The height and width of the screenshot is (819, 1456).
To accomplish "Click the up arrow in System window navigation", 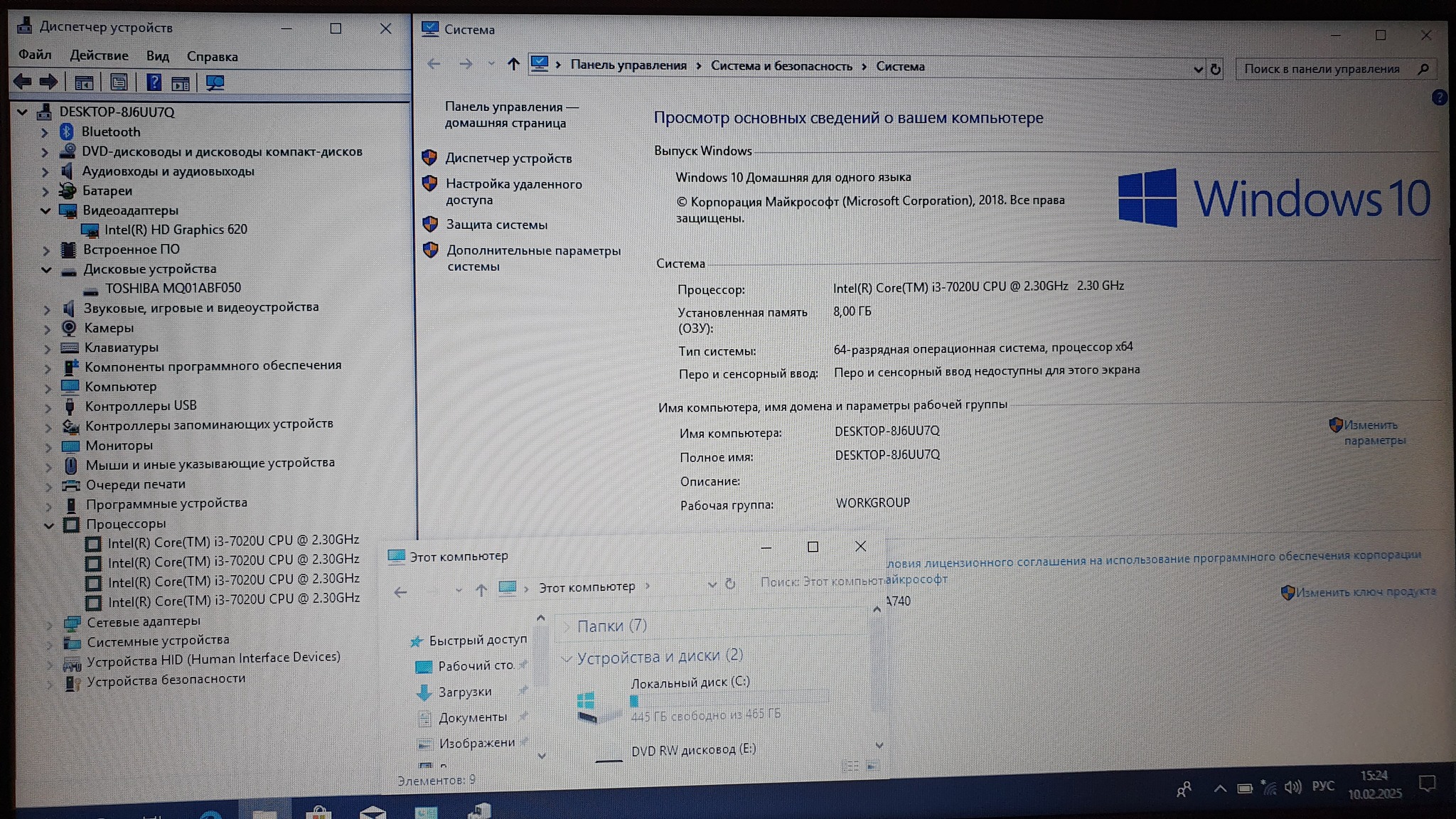I will (513, 65).
